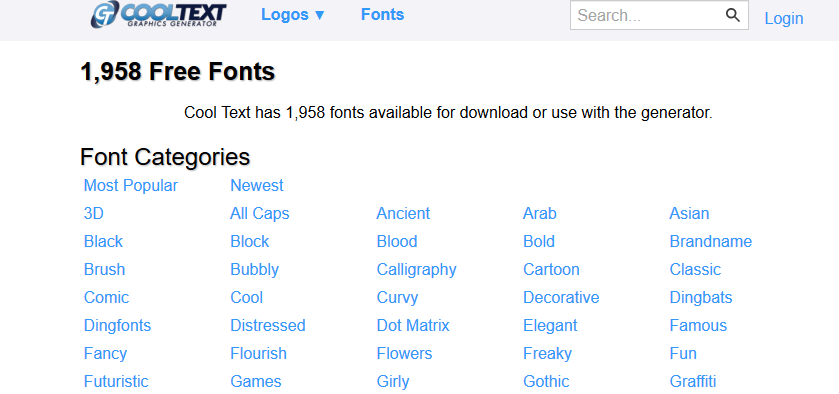Browse Cartoon fonts
839x394 pixels.
click(551, 269)
